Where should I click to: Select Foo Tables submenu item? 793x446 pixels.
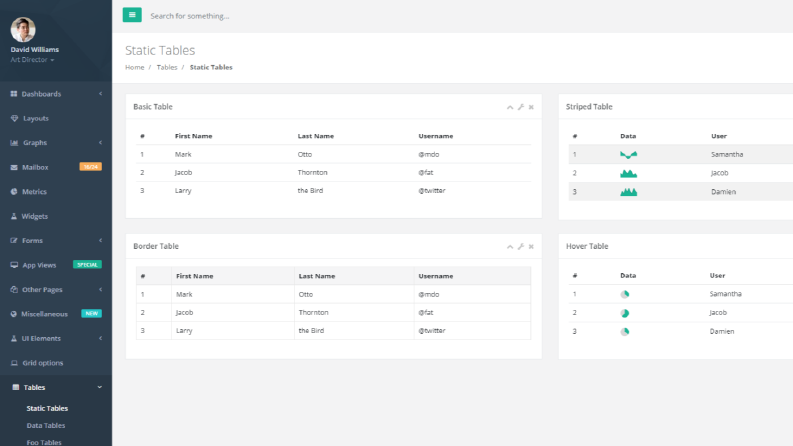(x=44, y=442)
